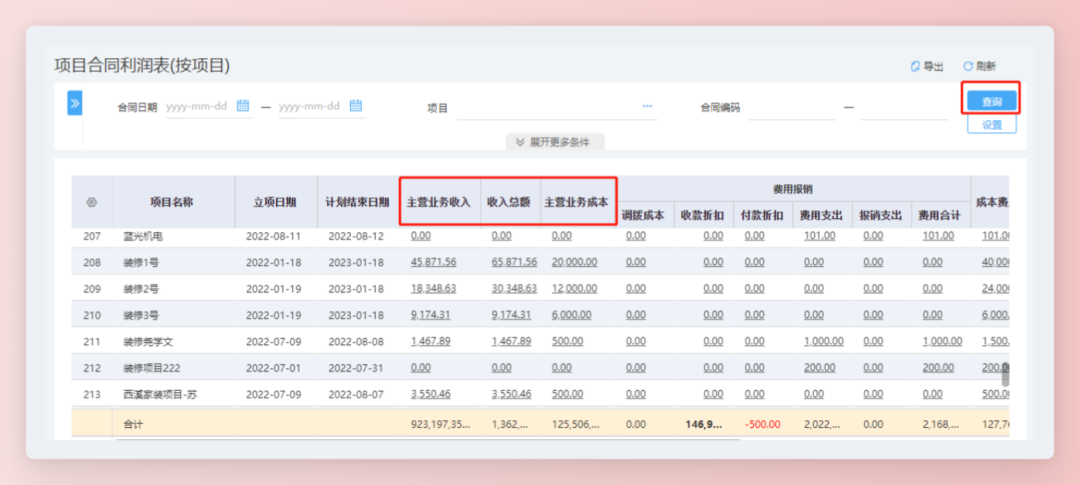1080x485 pixels.
Task: Click the horizontal table scrollbar
Action: (x=427, y=438)
